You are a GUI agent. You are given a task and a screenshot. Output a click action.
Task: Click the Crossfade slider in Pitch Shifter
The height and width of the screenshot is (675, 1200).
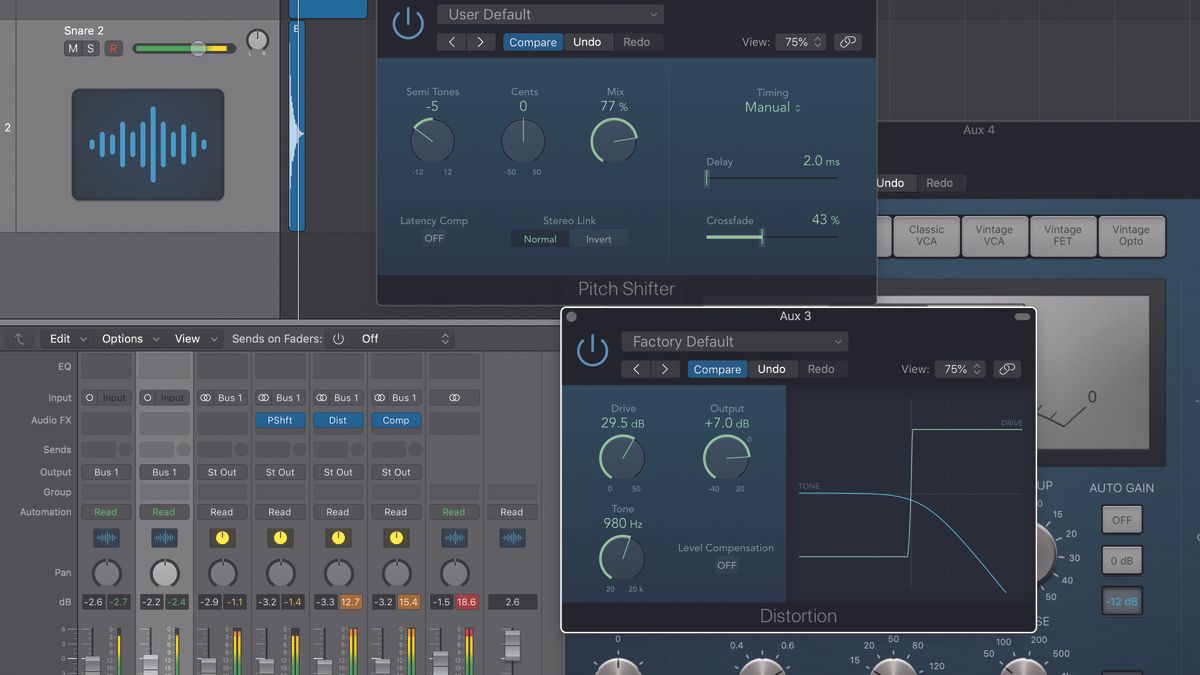762,239
